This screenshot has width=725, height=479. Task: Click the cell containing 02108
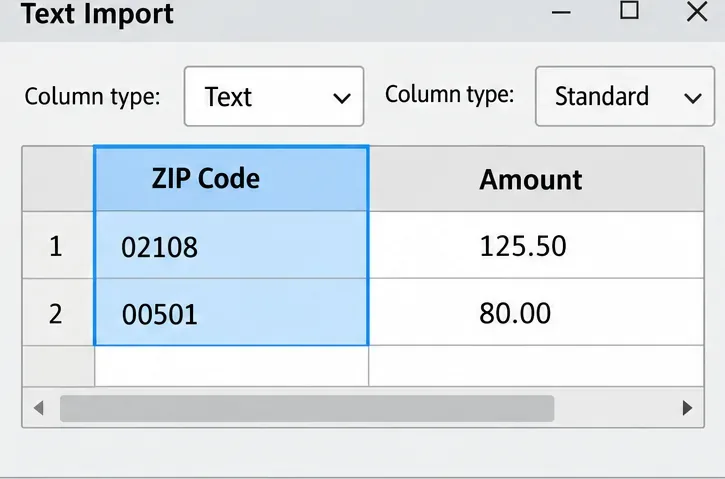click(x=231, y=245)
